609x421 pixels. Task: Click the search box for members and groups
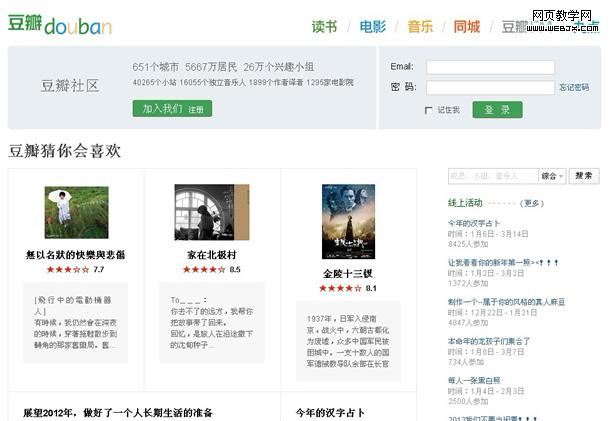492,176
